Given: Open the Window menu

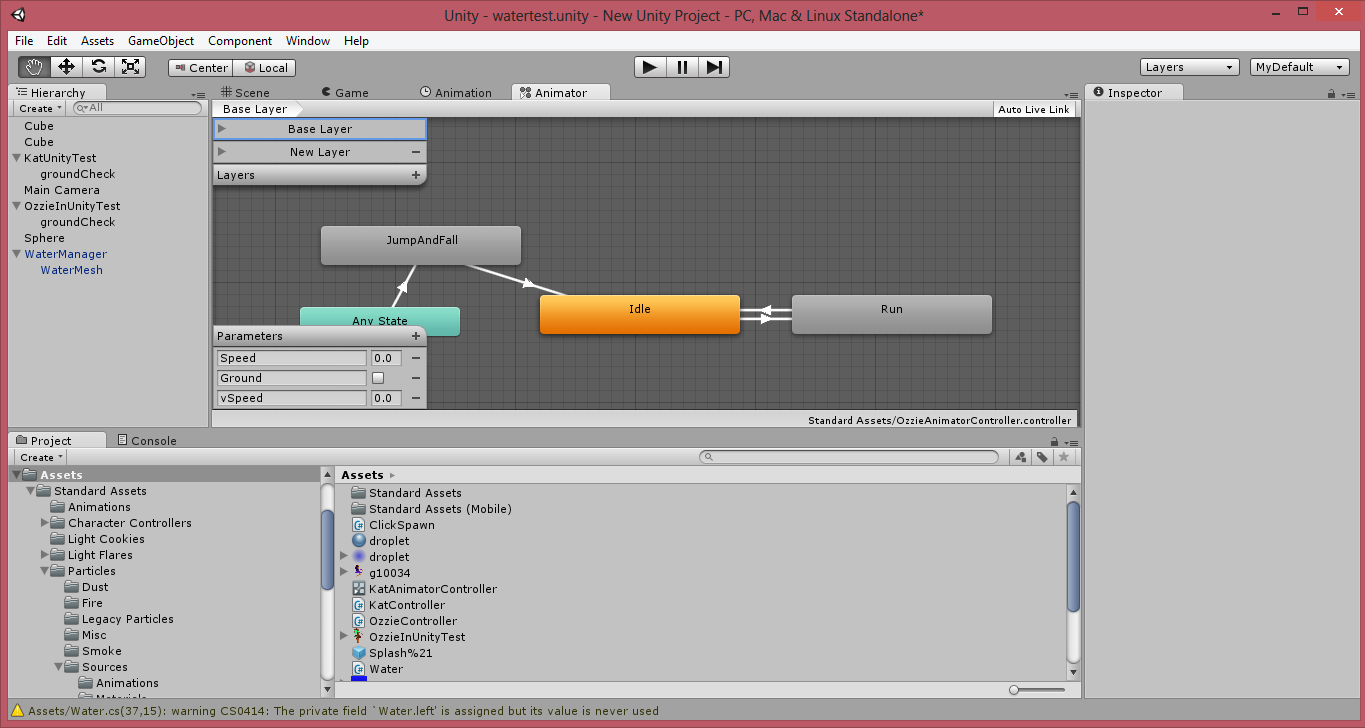Looking at the screenshot, I should point(308,41).
